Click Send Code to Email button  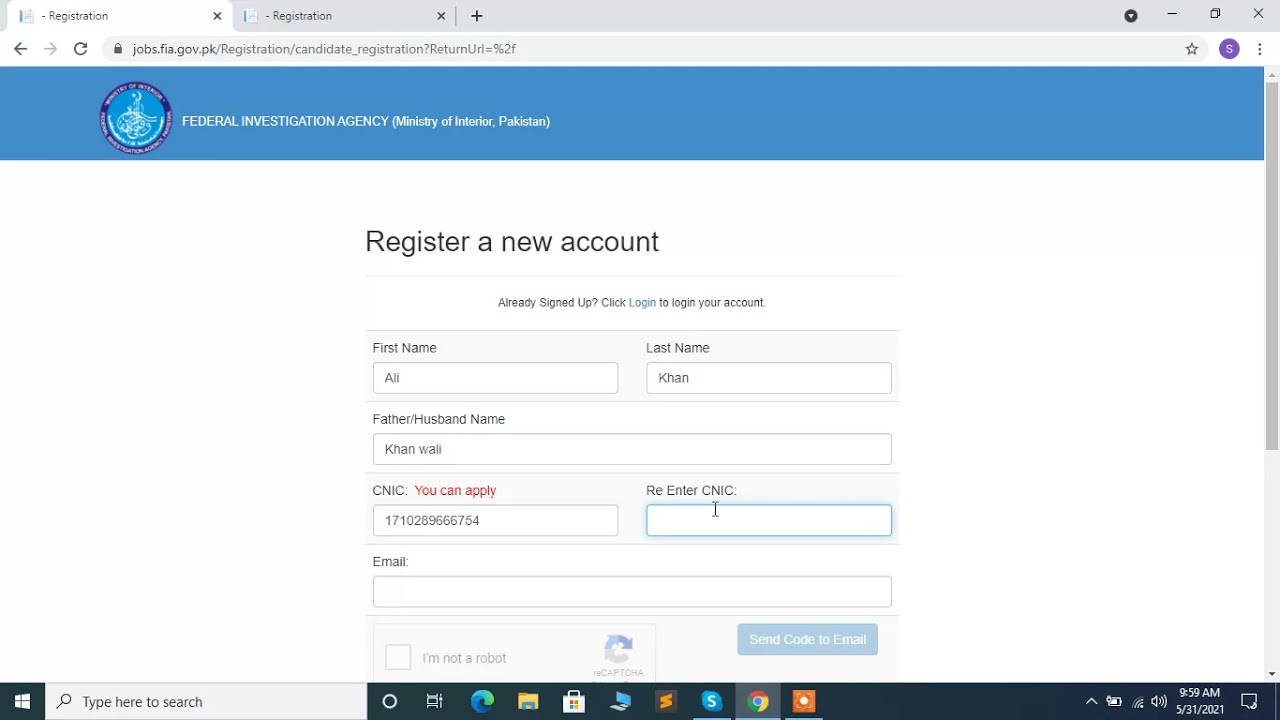[808, 640]
